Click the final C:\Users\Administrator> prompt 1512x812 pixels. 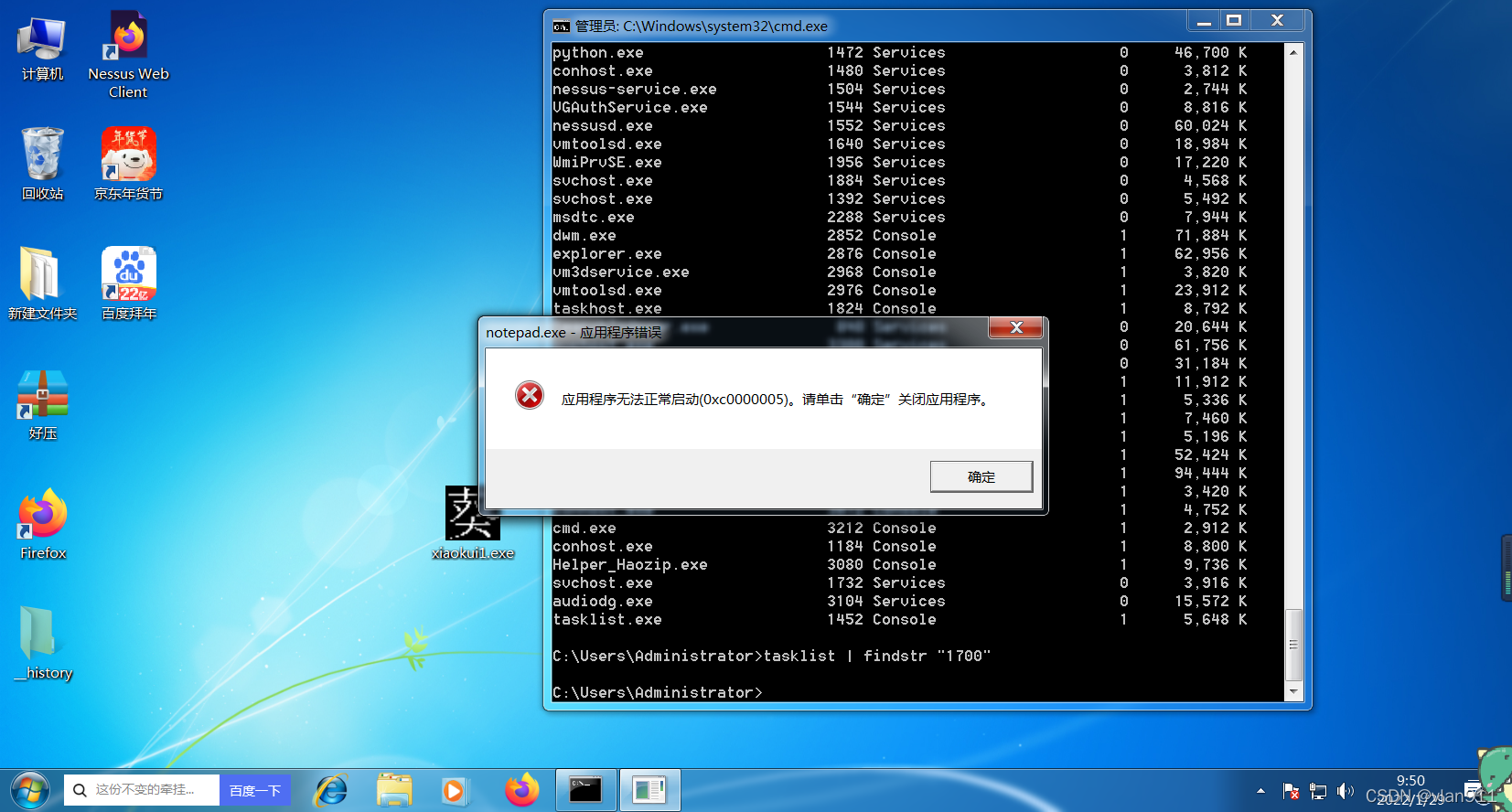(x=658, y=693)
